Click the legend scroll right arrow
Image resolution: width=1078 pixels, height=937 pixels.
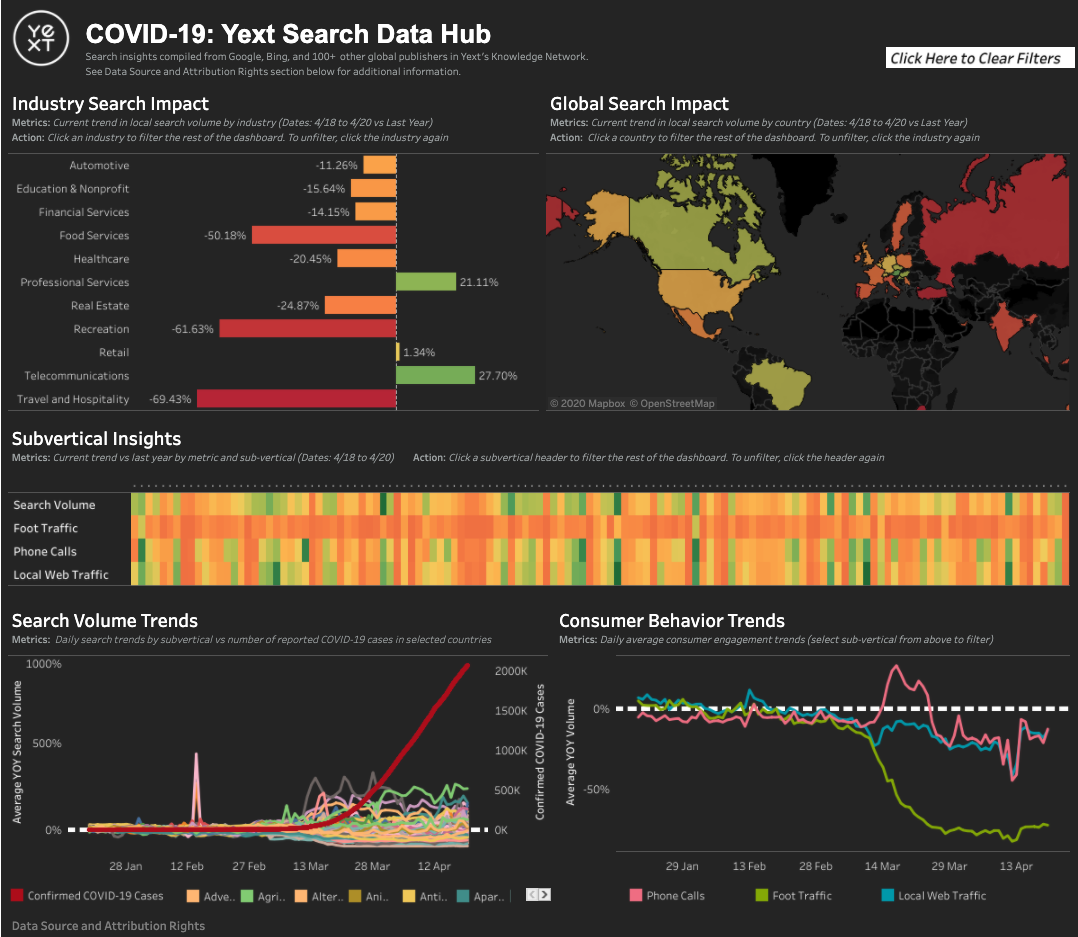pyautogui.click(x=545, y=895)
